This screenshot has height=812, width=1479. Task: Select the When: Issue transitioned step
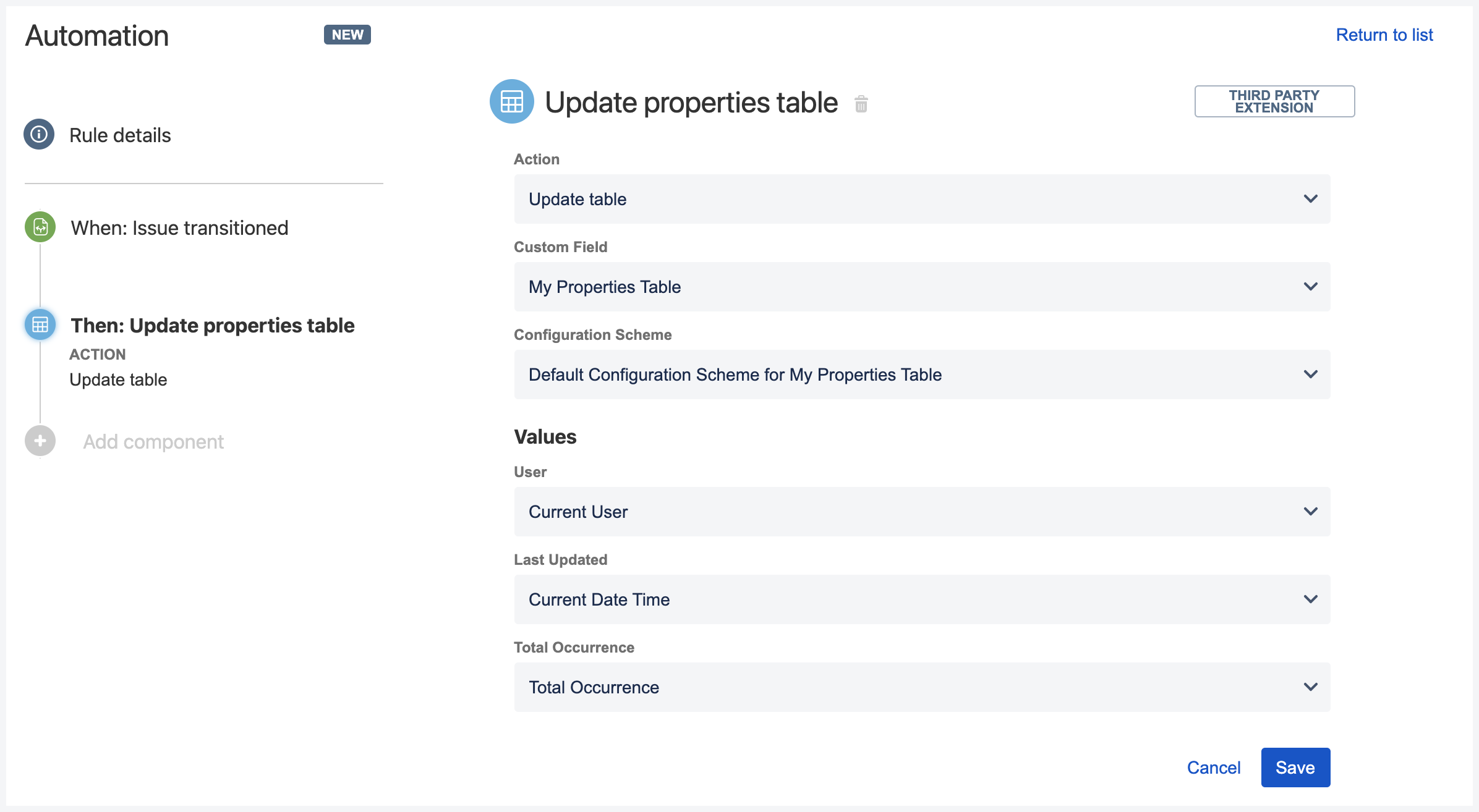point(179,228)
